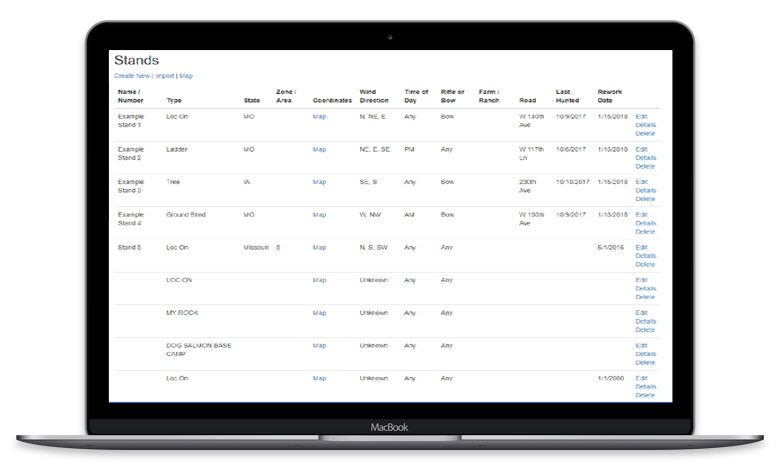This screenshot has height=470, width=780.
Task: Open the Map link beside Import
Action: 186,76
